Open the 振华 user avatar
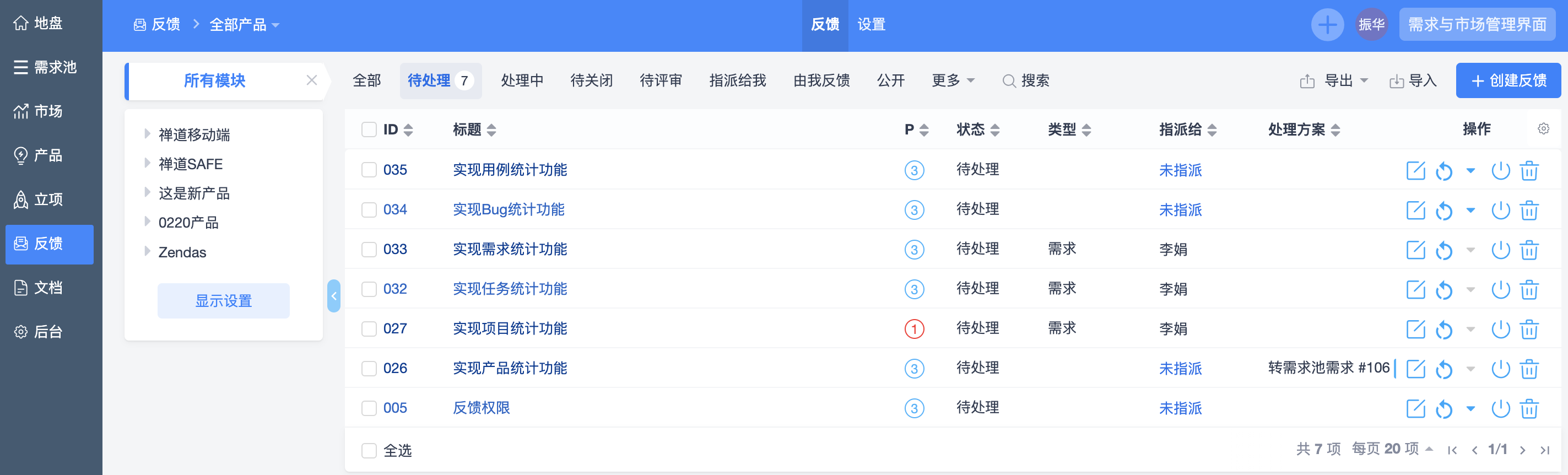The image size is (1568, 475). (x=1371, y=25)
